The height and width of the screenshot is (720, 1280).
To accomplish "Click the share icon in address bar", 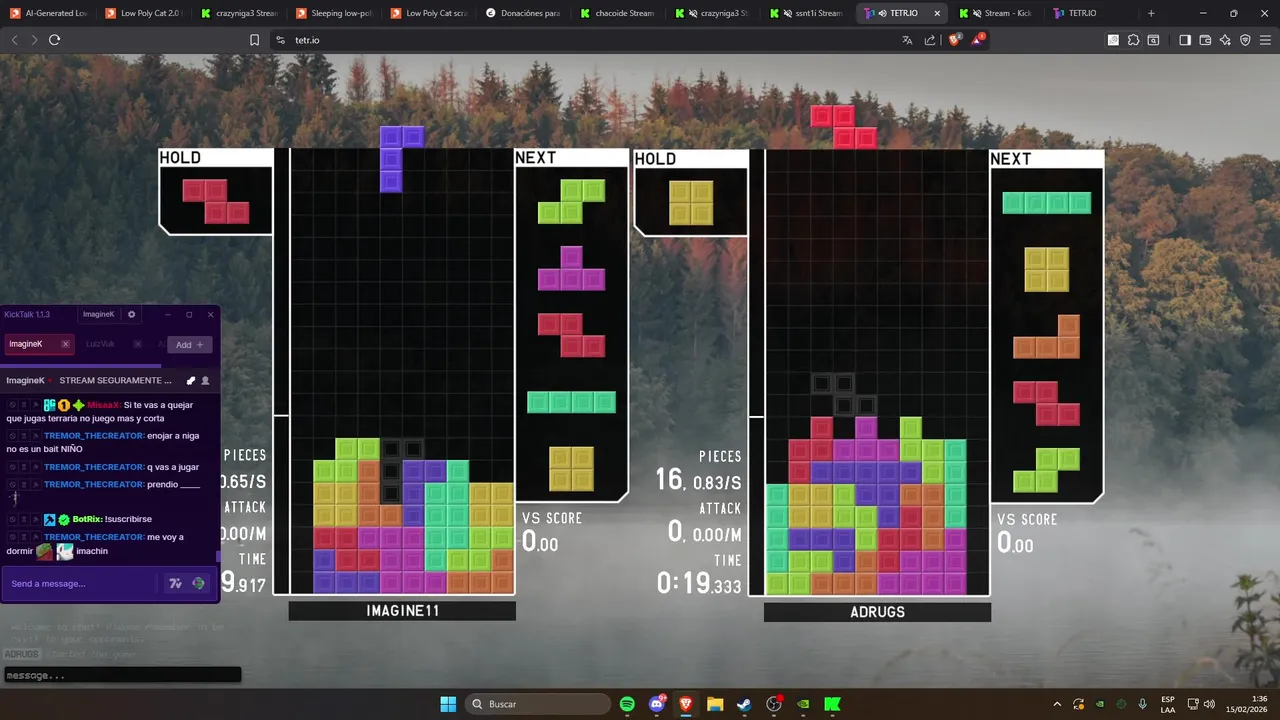I will [930, 40].
